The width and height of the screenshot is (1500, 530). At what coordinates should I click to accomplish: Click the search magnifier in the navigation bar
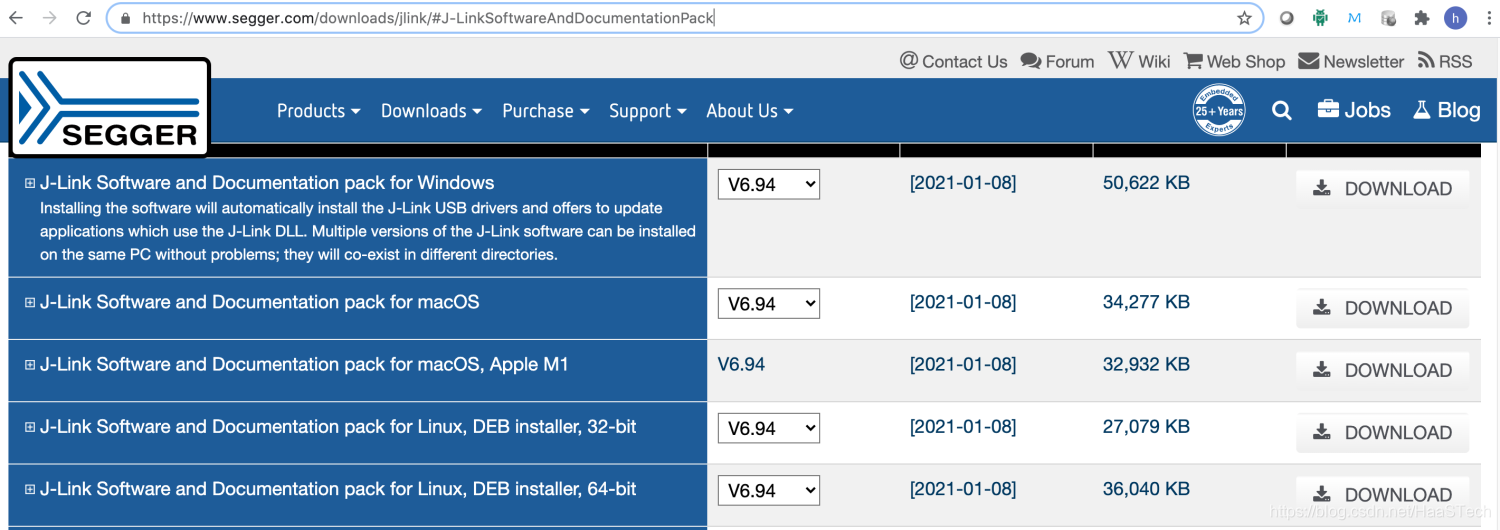click(x=1282, y=111)
